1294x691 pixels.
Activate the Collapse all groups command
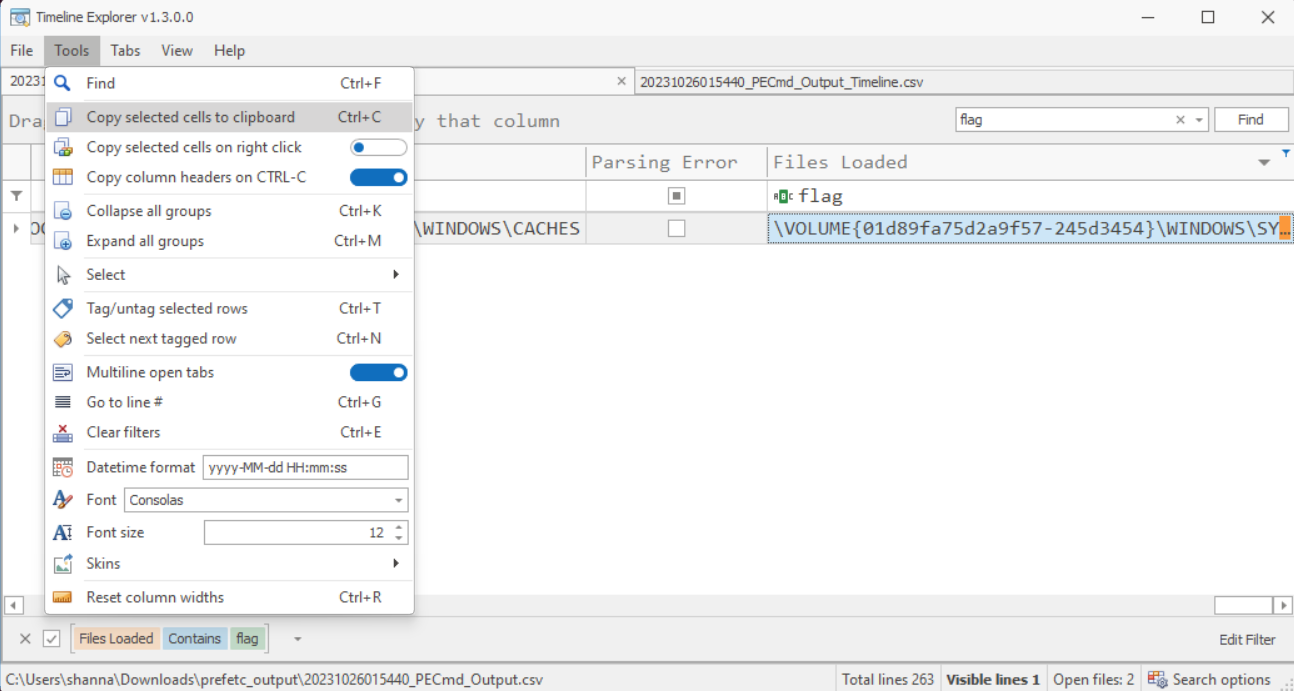pyautogui.click(x=148, y=211)
